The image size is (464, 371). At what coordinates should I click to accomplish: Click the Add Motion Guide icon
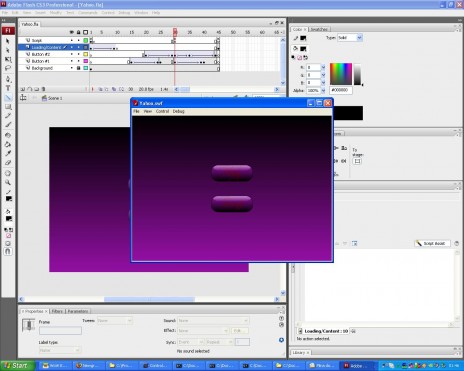pos(30,89)
